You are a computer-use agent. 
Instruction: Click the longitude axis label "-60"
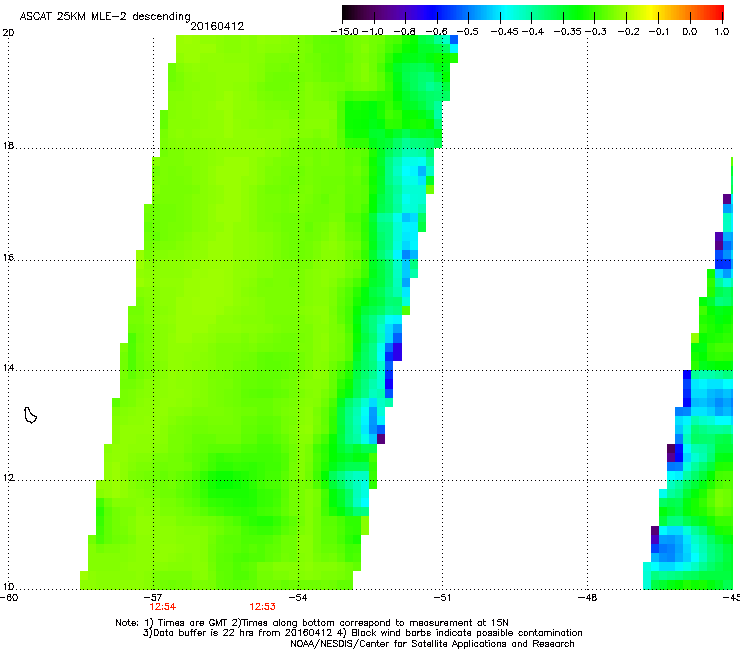pos(9,598)
